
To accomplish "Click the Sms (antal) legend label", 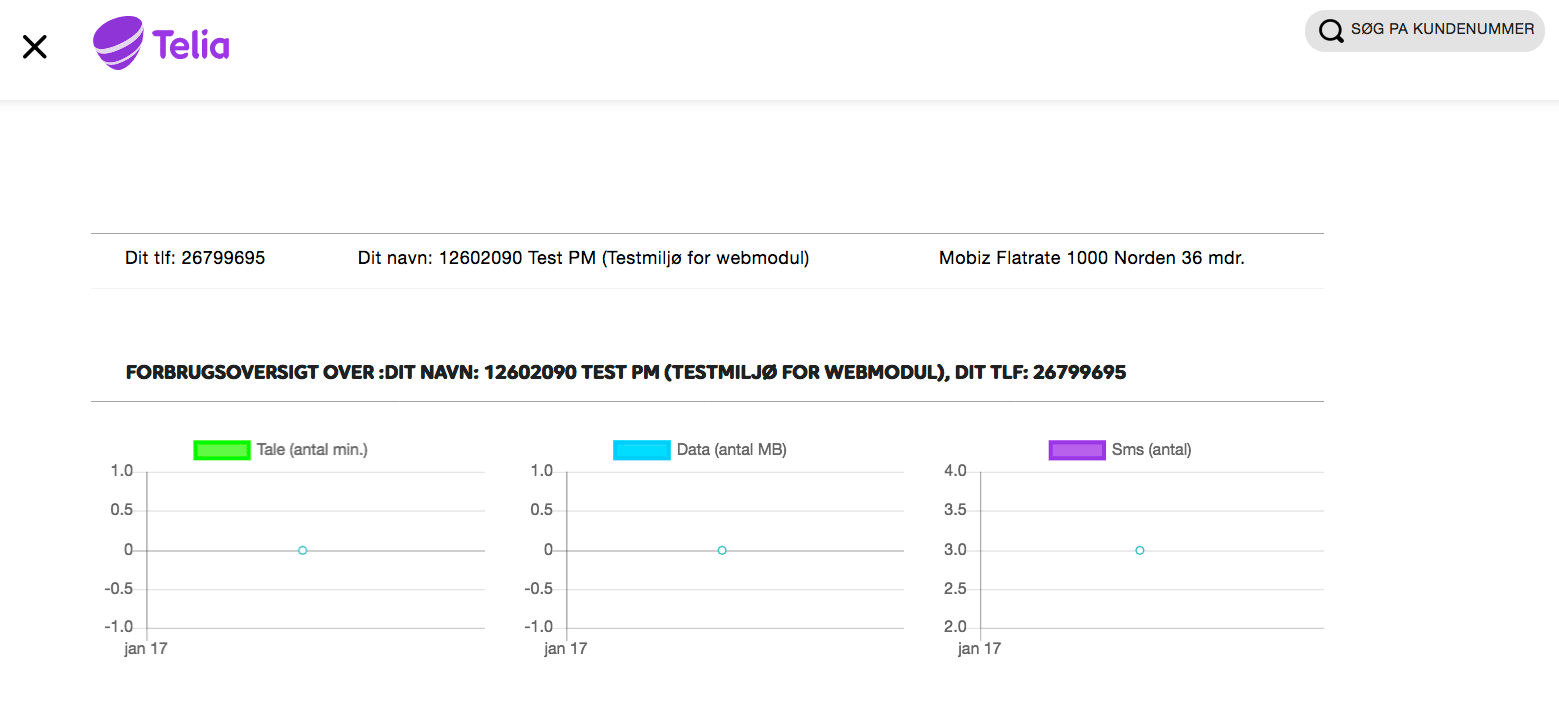I will [1152, 450].
